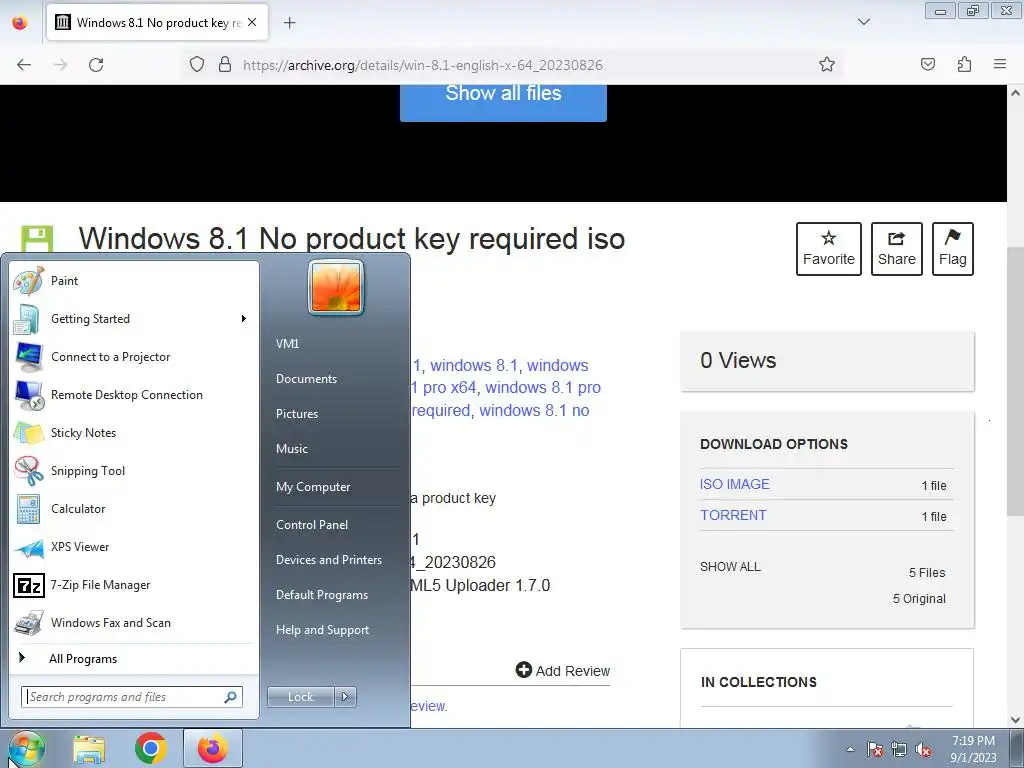The image size is (1024, 768).
Task: Click the user account picture
Action: [x=336, y=287]
